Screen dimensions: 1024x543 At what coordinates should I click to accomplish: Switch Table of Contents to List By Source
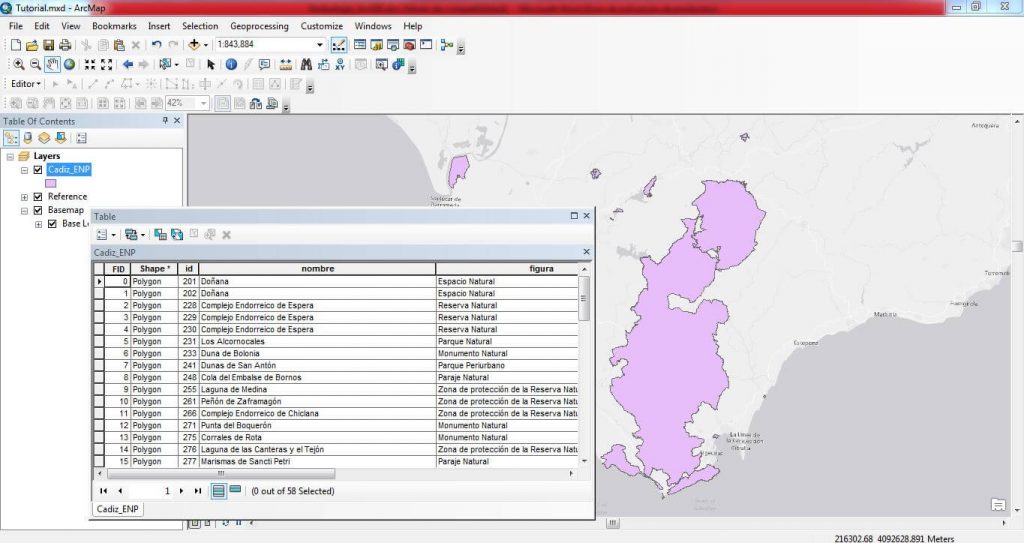pyautogui.click(x=28, y=138)
